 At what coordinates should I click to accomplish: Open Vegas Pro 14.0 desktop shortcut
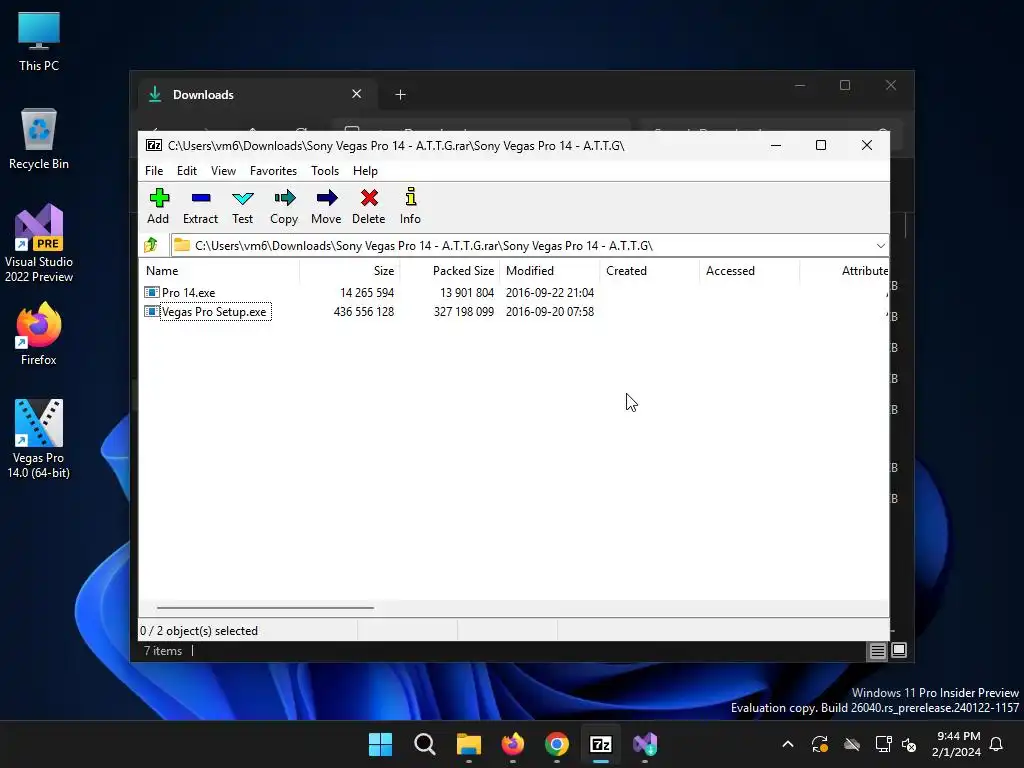(x=39, y=439)
